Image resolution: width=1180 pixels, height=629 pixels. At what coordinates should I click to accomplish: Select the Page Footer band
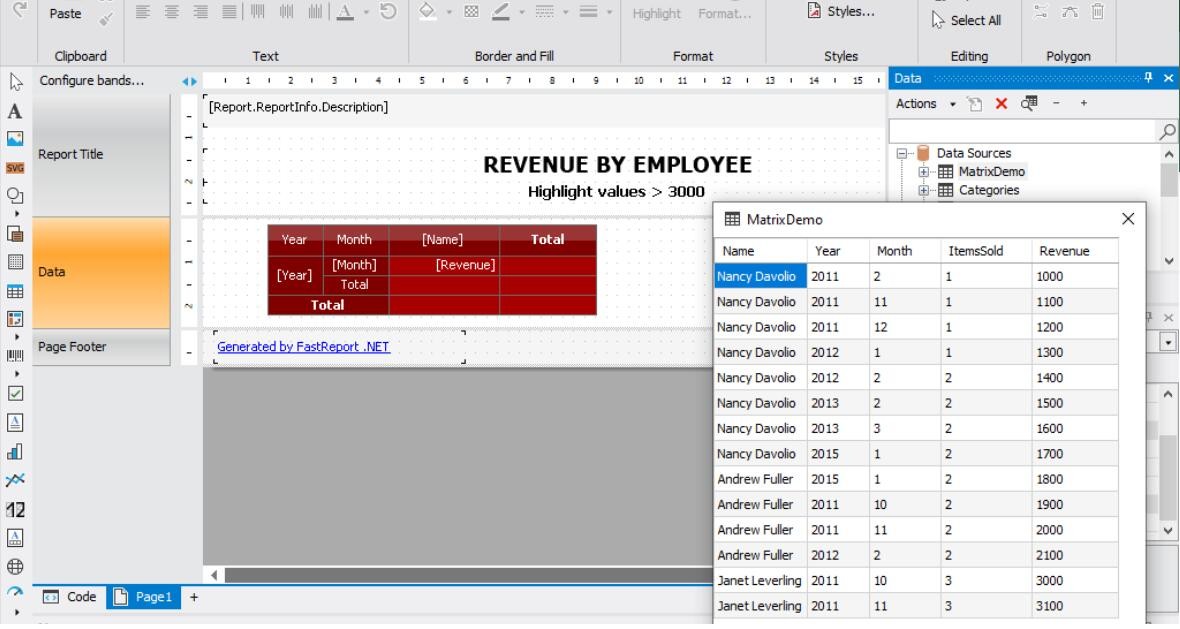pos(101,347)
